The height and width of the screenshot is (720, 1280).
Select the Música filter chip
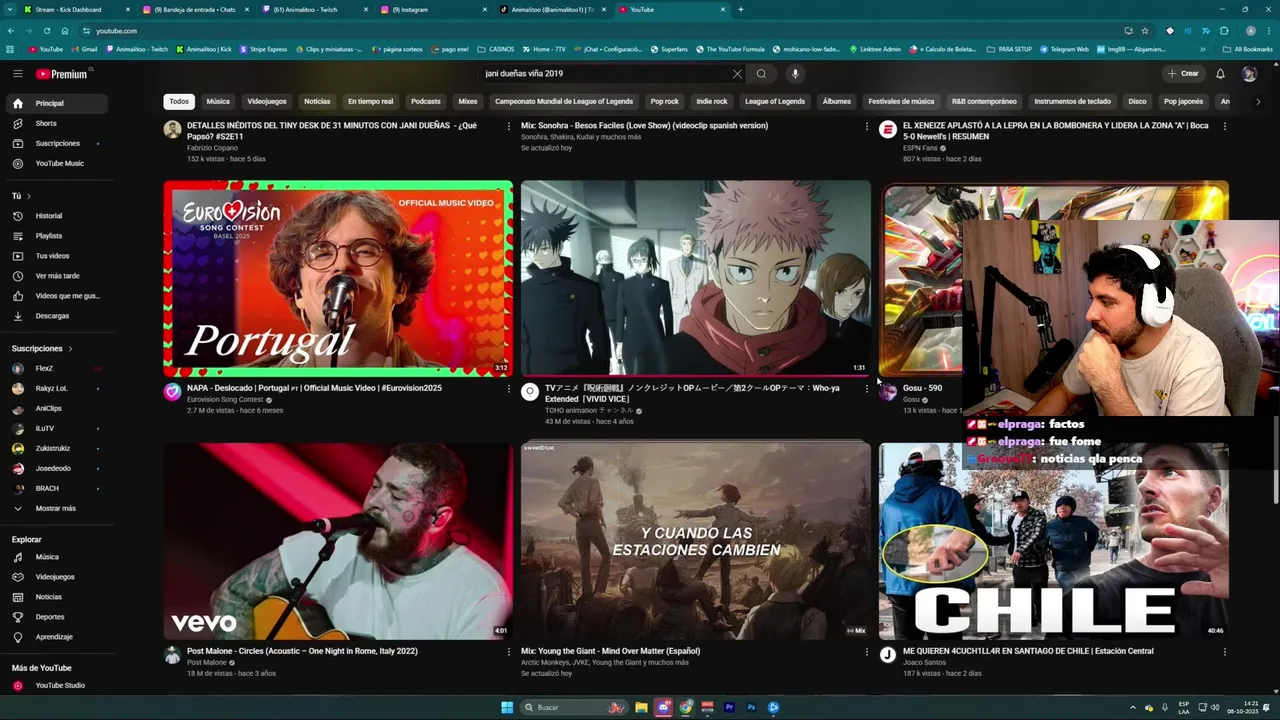click(218, 101)
